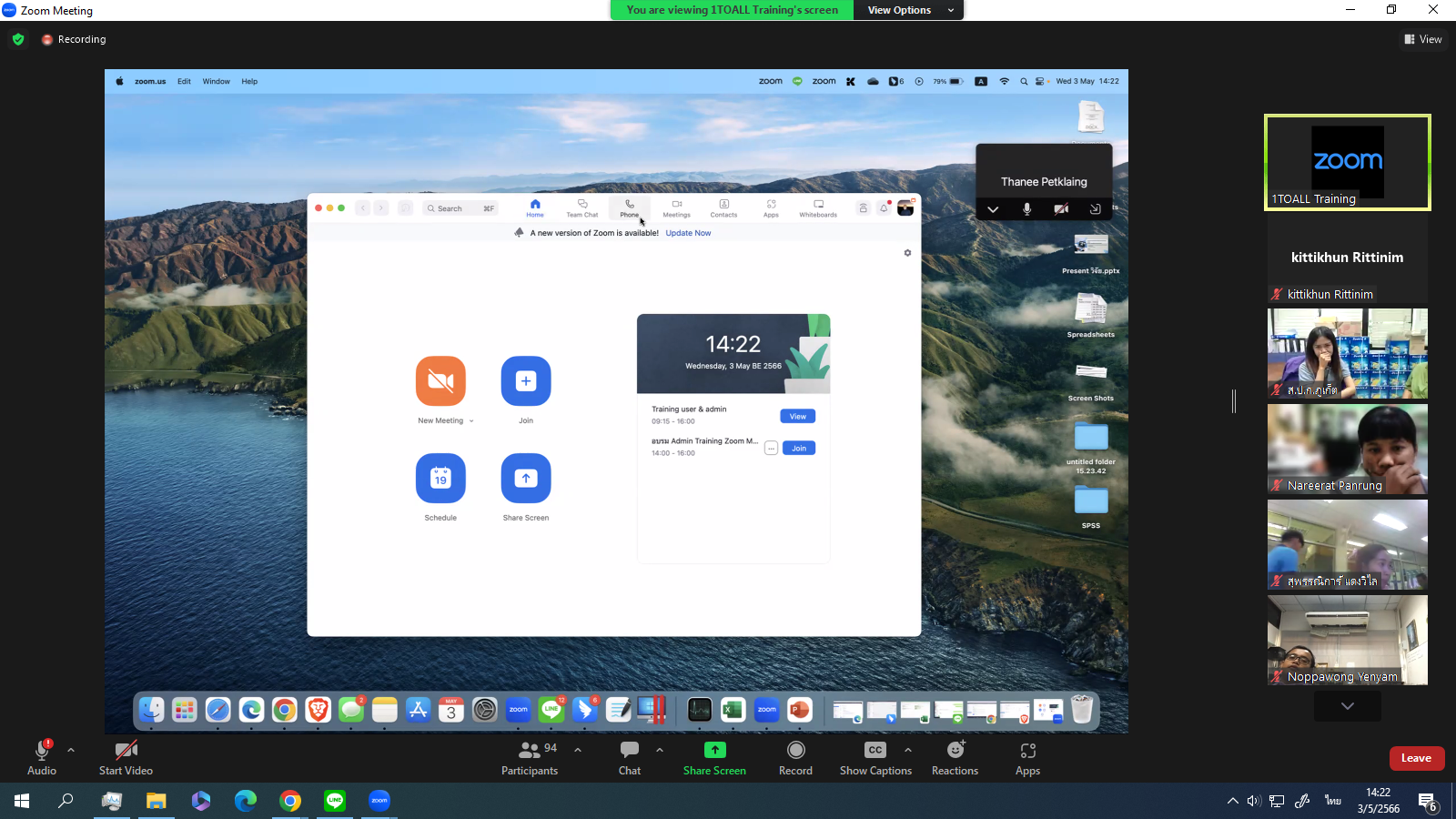Open the Reactions menu
Image resolution: width=1456 pixels, height=819 pixels.
[955, 757]
